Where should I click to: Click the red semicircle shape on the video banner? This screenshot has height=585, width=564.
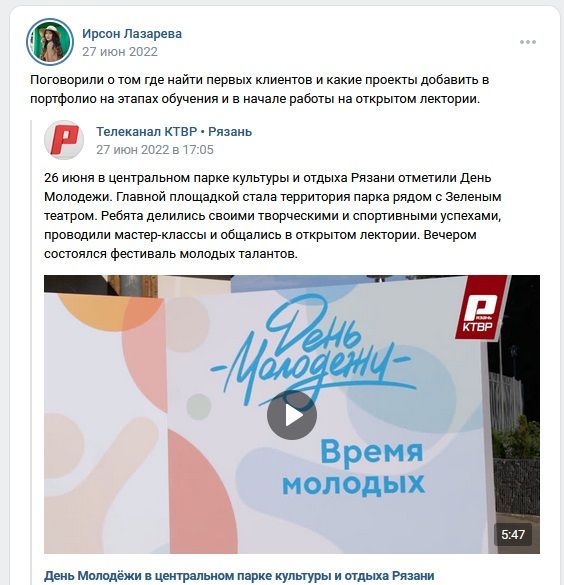(201, 491)
